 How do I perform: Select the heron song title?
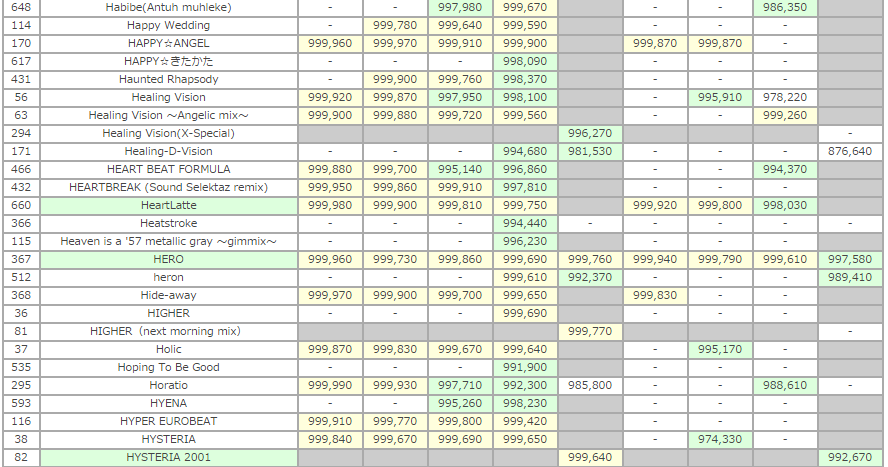(x=169, y=277)
